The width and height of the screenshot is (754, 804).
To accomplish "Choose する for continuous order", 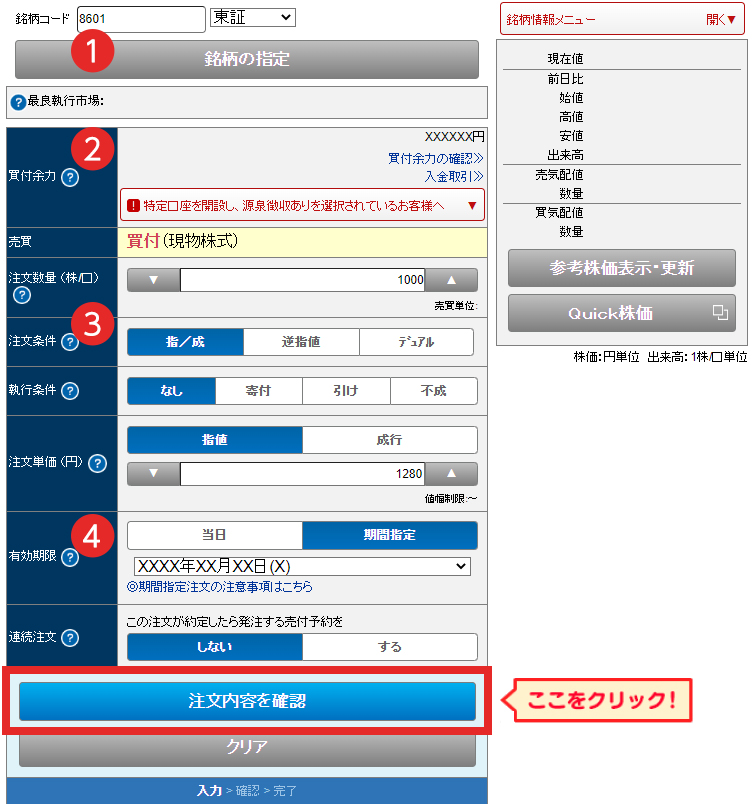I will [390, 647].
